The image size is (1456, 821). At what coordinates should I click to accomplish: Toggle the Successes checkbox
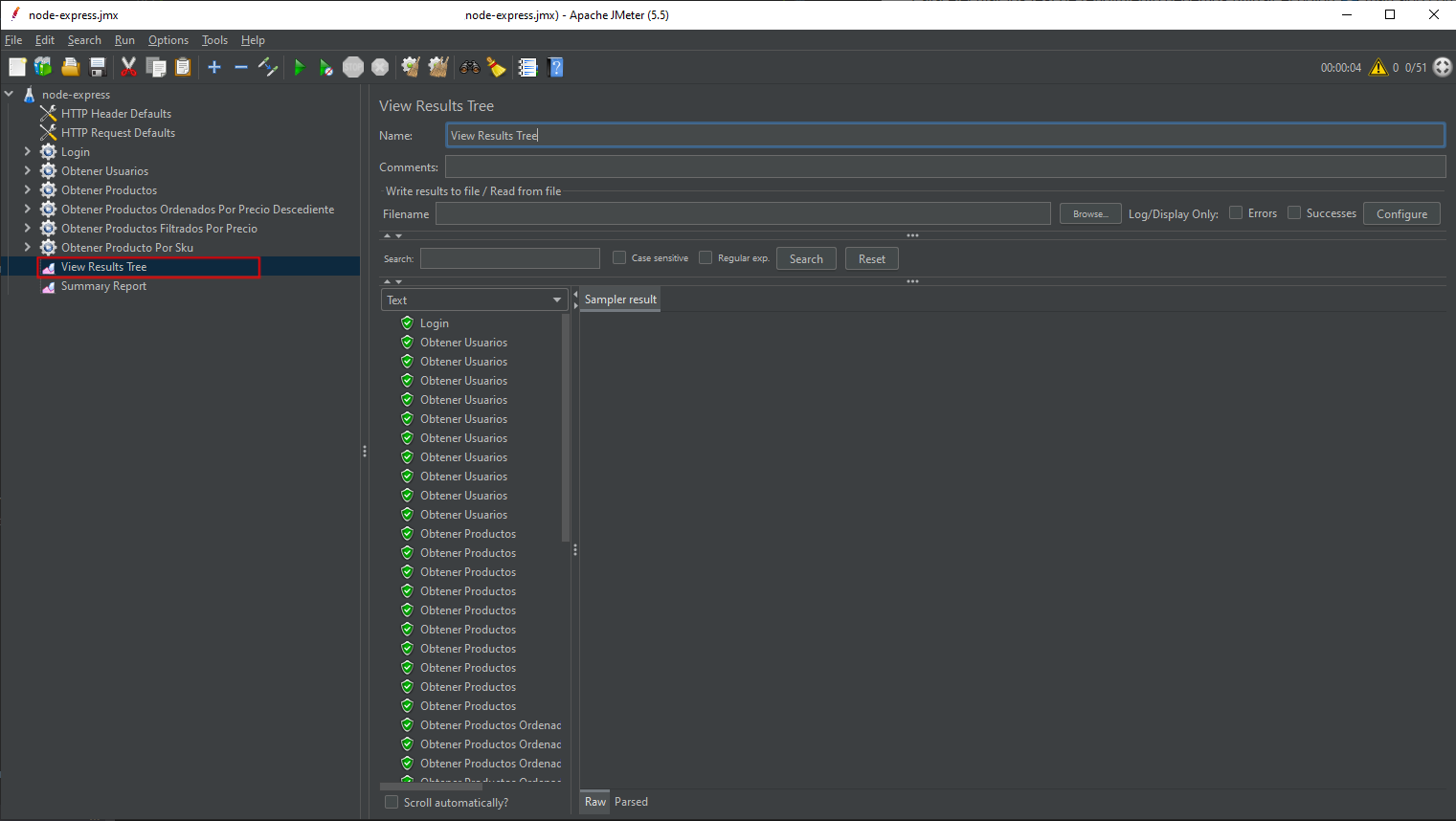coord(1294,212)
